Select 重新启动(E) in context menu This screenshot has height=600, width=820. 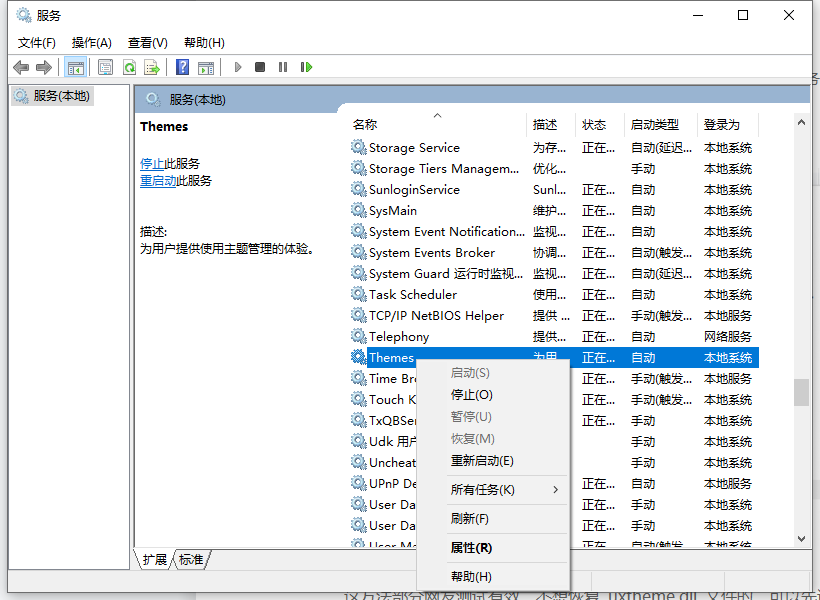(x=482, y=461)
